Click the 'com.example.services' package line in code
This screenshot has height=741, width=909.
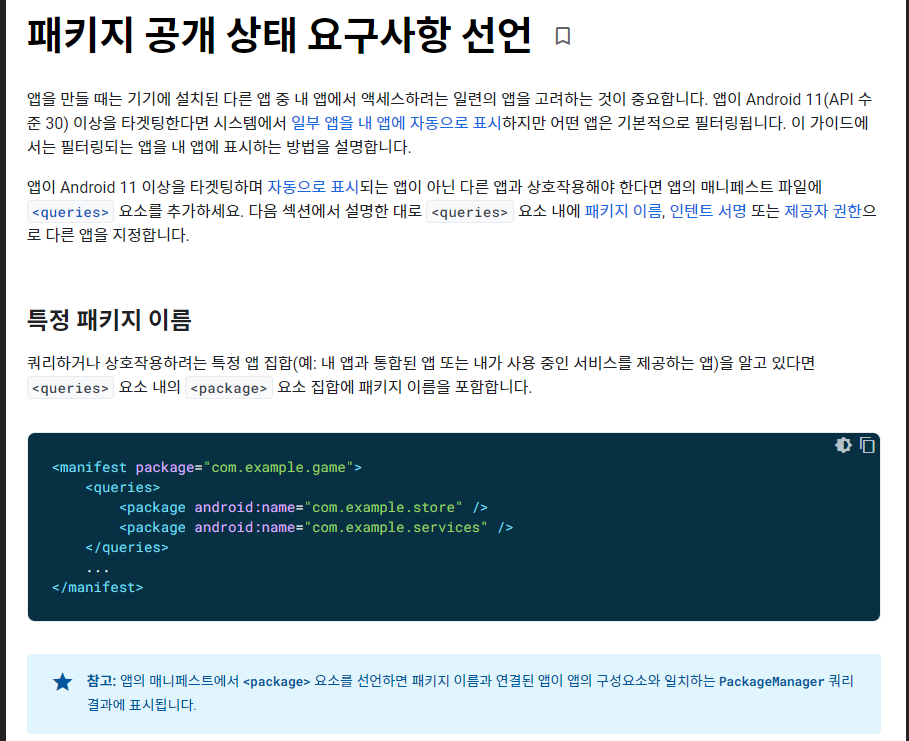point(316,527)
